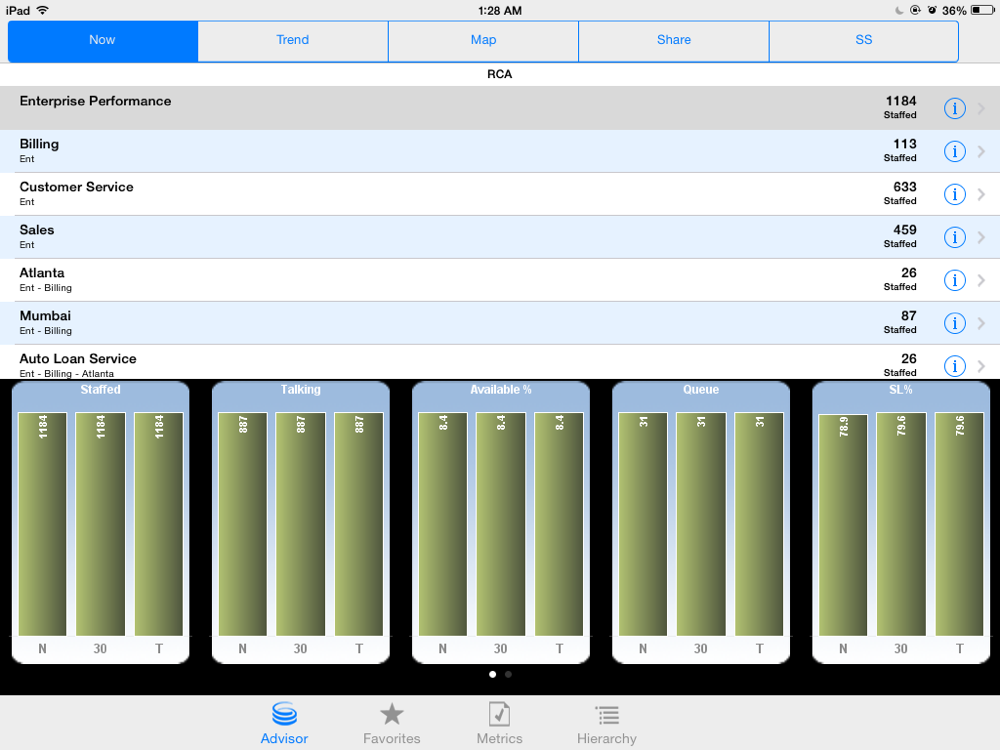This screenshot has height=750, width=1000.
Task: Expand Auto Loan Service row chevron
Action: pos(982,366)
